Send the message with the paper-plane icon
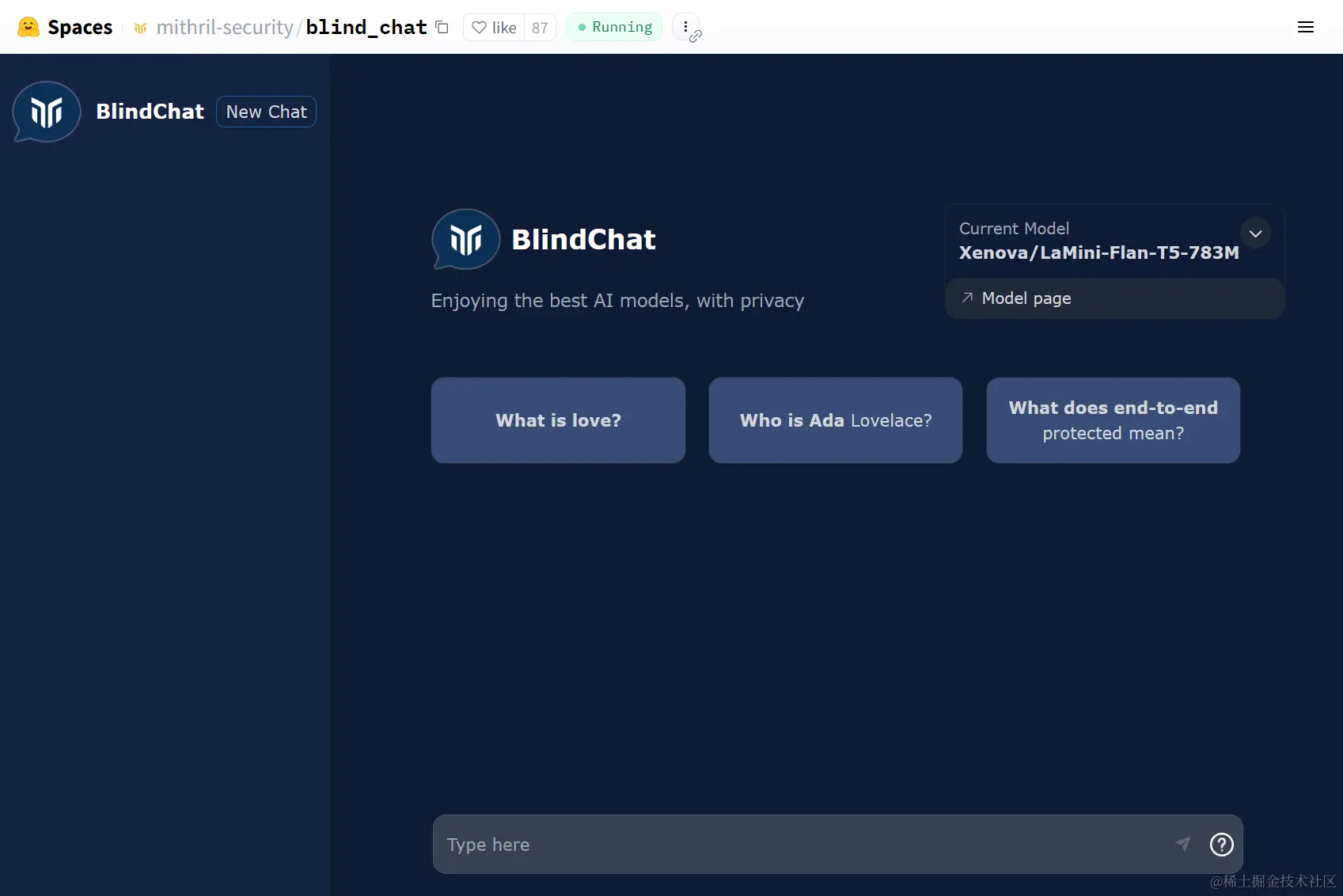This screenshot has height=896, width=1343. click(x=1182, y=844)
